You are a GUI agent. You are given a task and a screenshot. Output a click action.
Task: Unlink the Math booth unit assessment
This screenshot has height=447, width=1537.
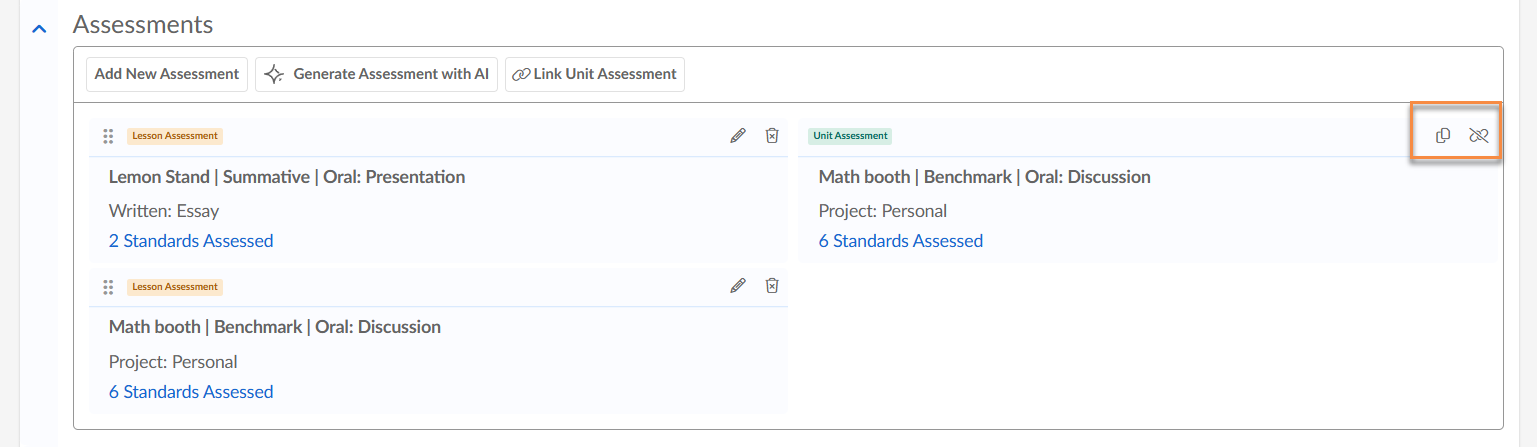pyautogui.click(x=1479, y=136)
